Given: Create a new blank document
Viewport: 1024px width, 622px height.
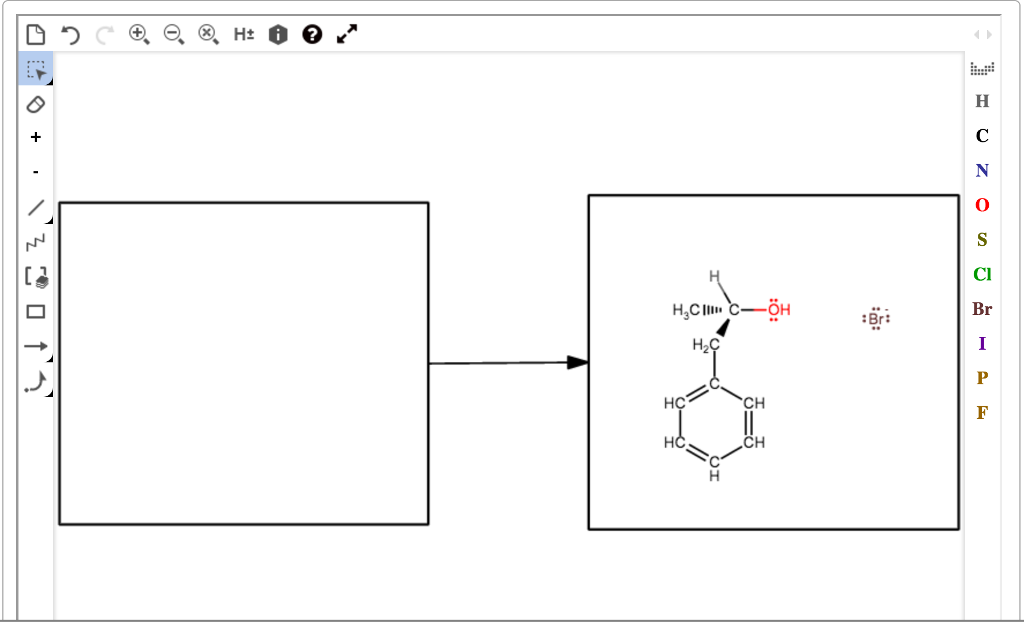Looking at the screenshot, I should pyautogui.click(x=35, y=34).
